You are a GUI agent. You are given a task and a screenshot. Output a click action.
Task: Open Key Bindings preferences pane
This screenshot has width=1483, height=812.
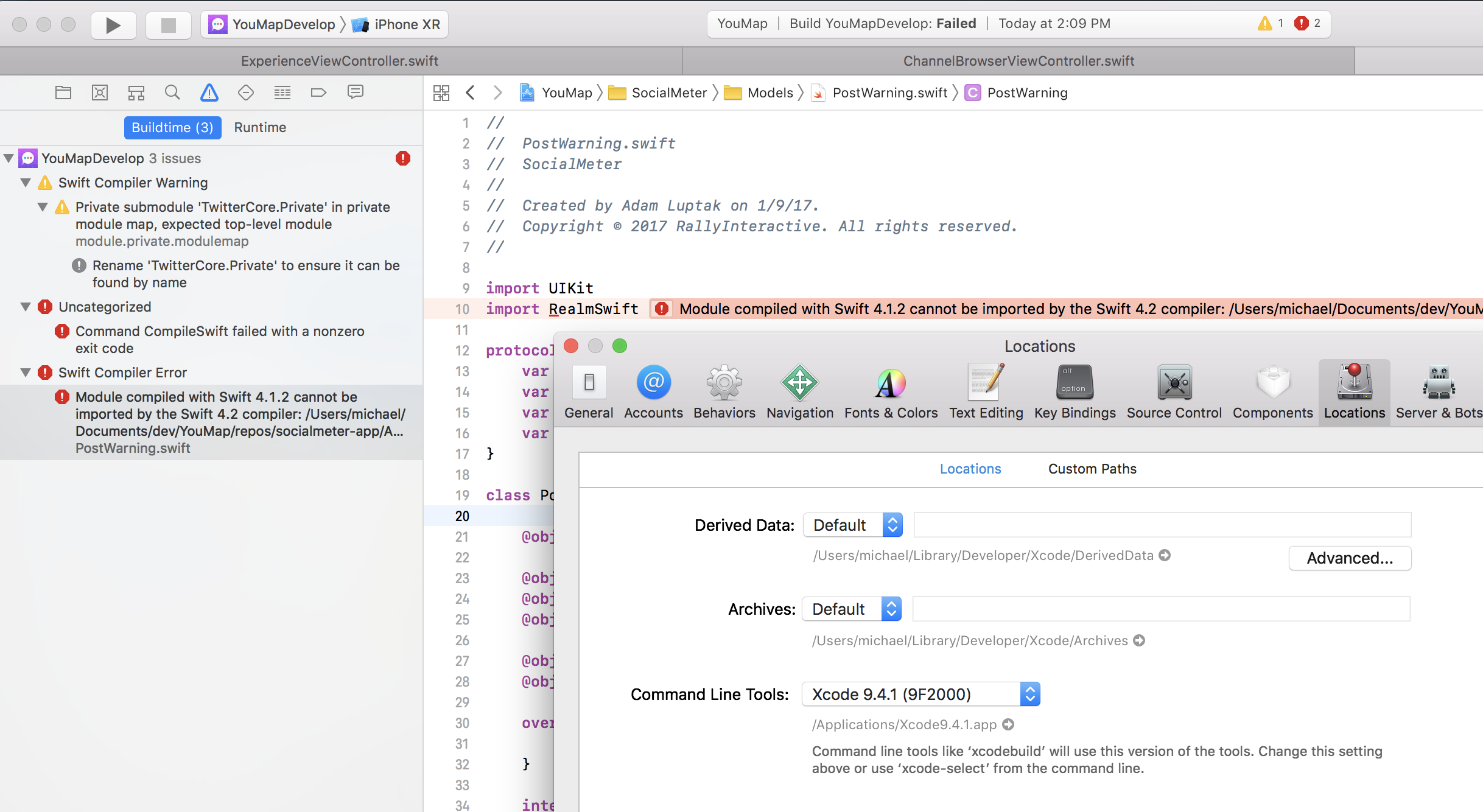1075,393
